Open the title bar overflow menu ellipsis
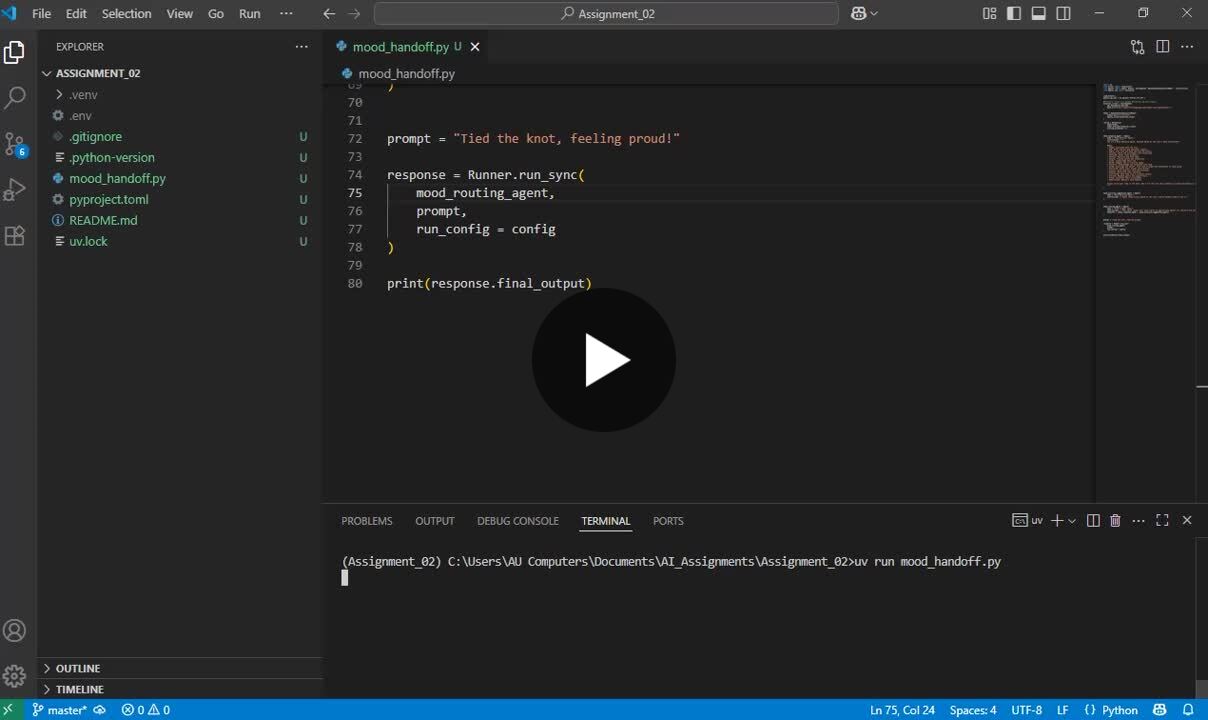This screenshot has width=1208, height=720. [286, 14]
